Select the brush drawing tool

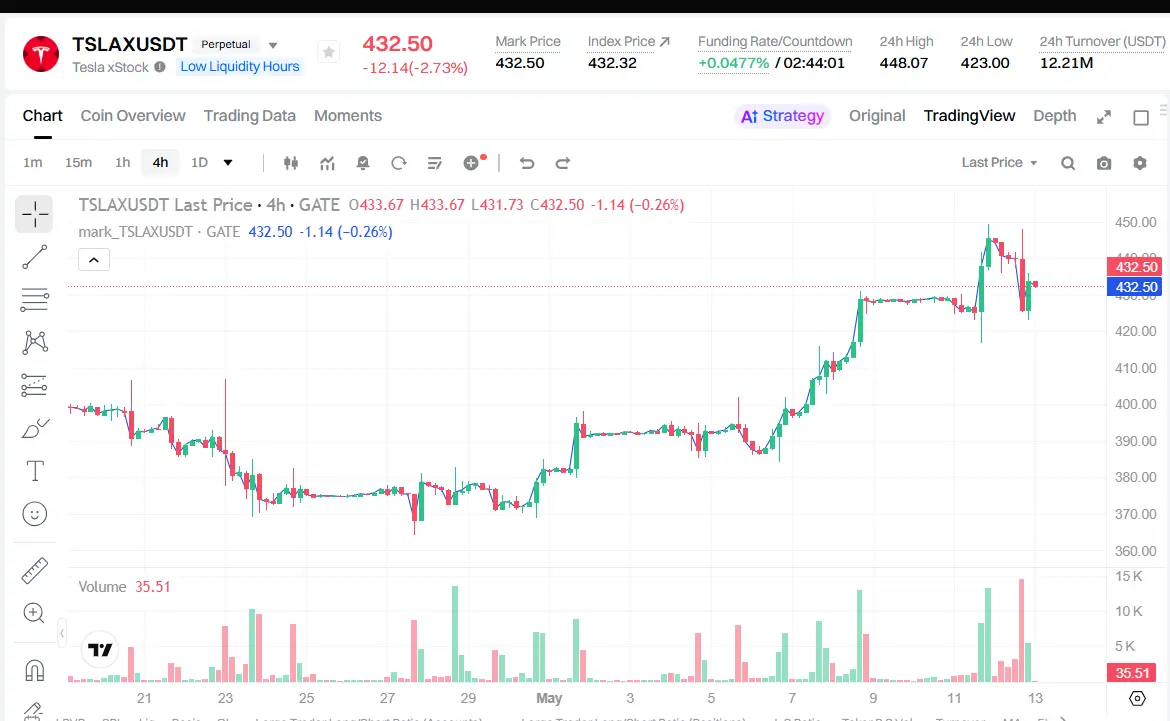click(34, 428)
